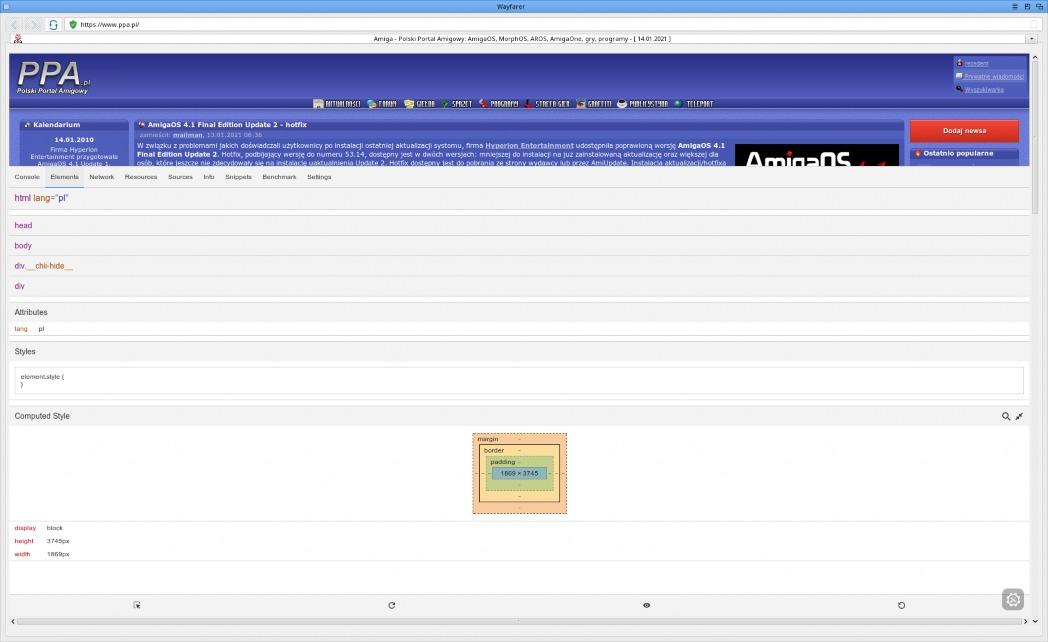The height and width of the screenshot is (642, 1048).
Task: Click the browser back arrow
Action: 14,24
